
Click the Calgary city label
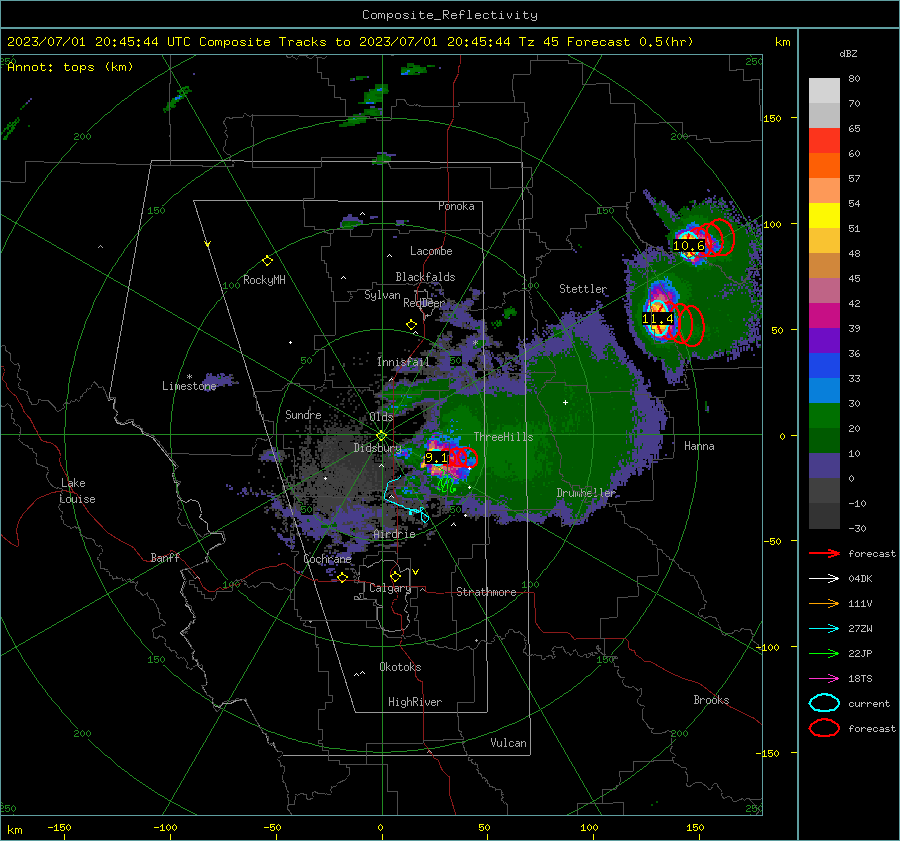click(x=390, y=588)
